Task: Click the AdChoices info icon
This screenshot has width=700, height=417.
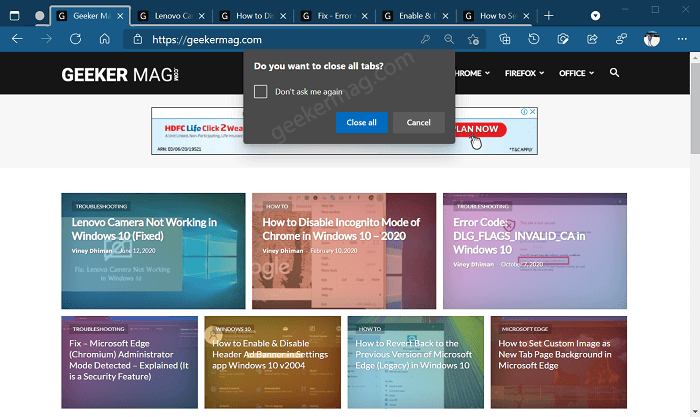Action: [x=524, y=112]
